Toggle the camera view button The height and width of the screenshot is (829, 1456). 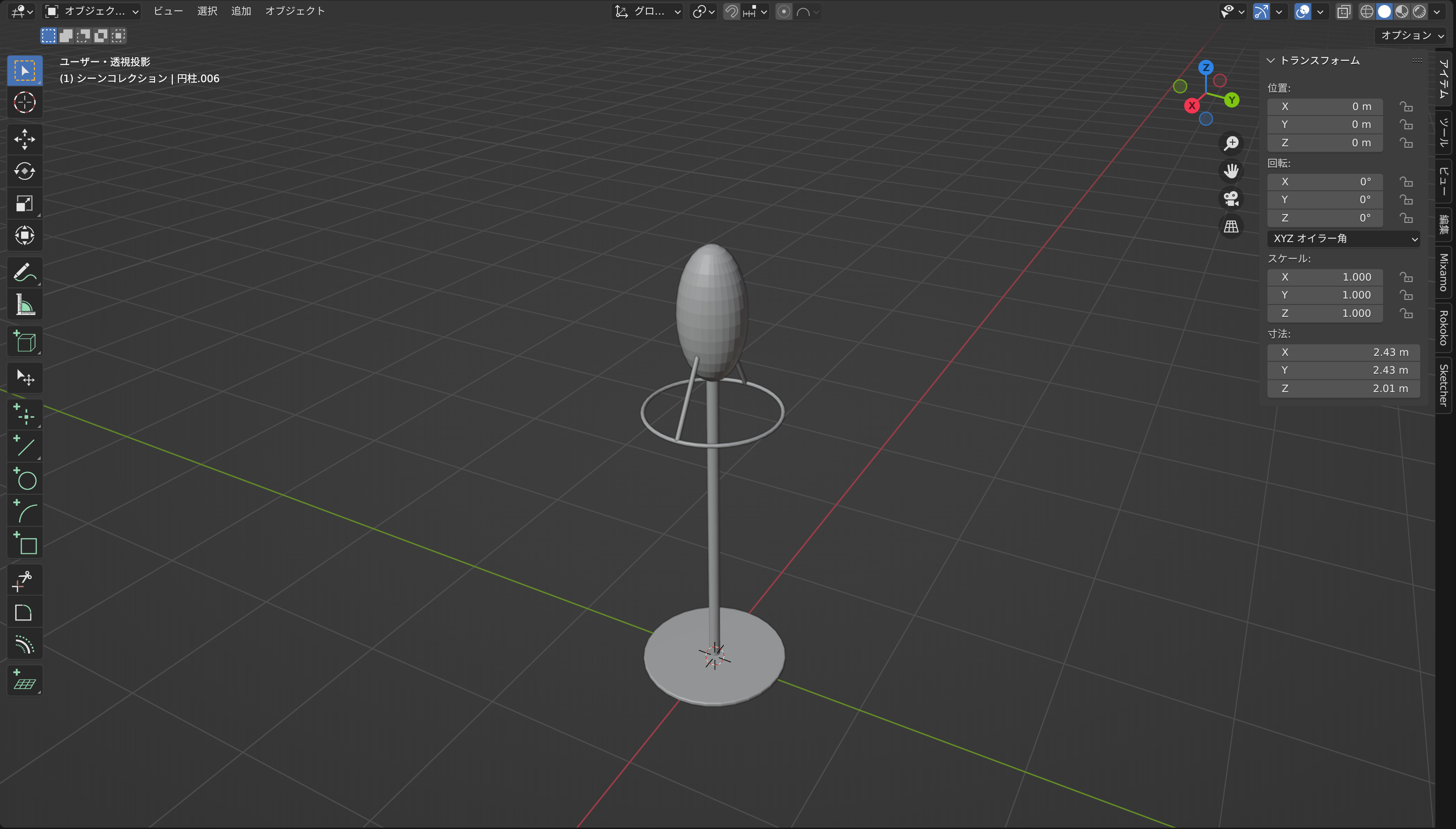pyautogui.click(x=1231, y=199)
